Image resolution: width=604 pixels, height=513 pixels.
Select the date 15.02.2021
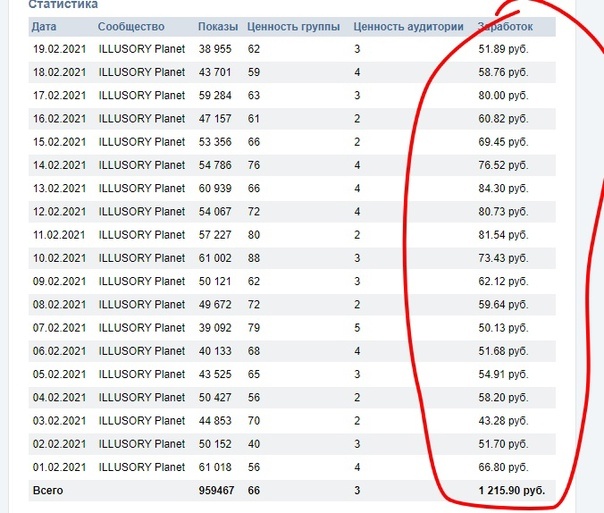[x=59, y=142]
